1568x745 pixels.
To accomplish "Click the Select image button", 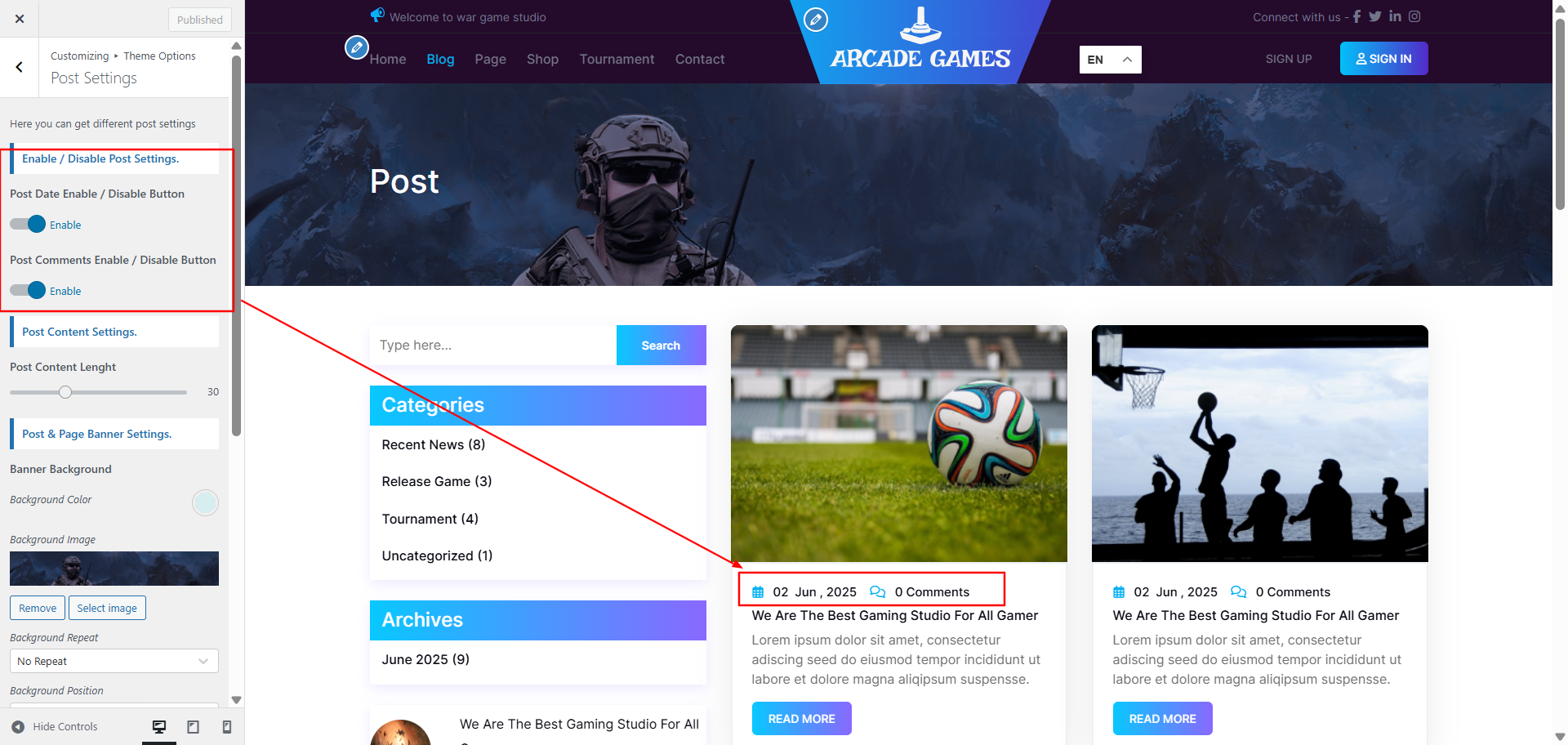I will 107,608.
